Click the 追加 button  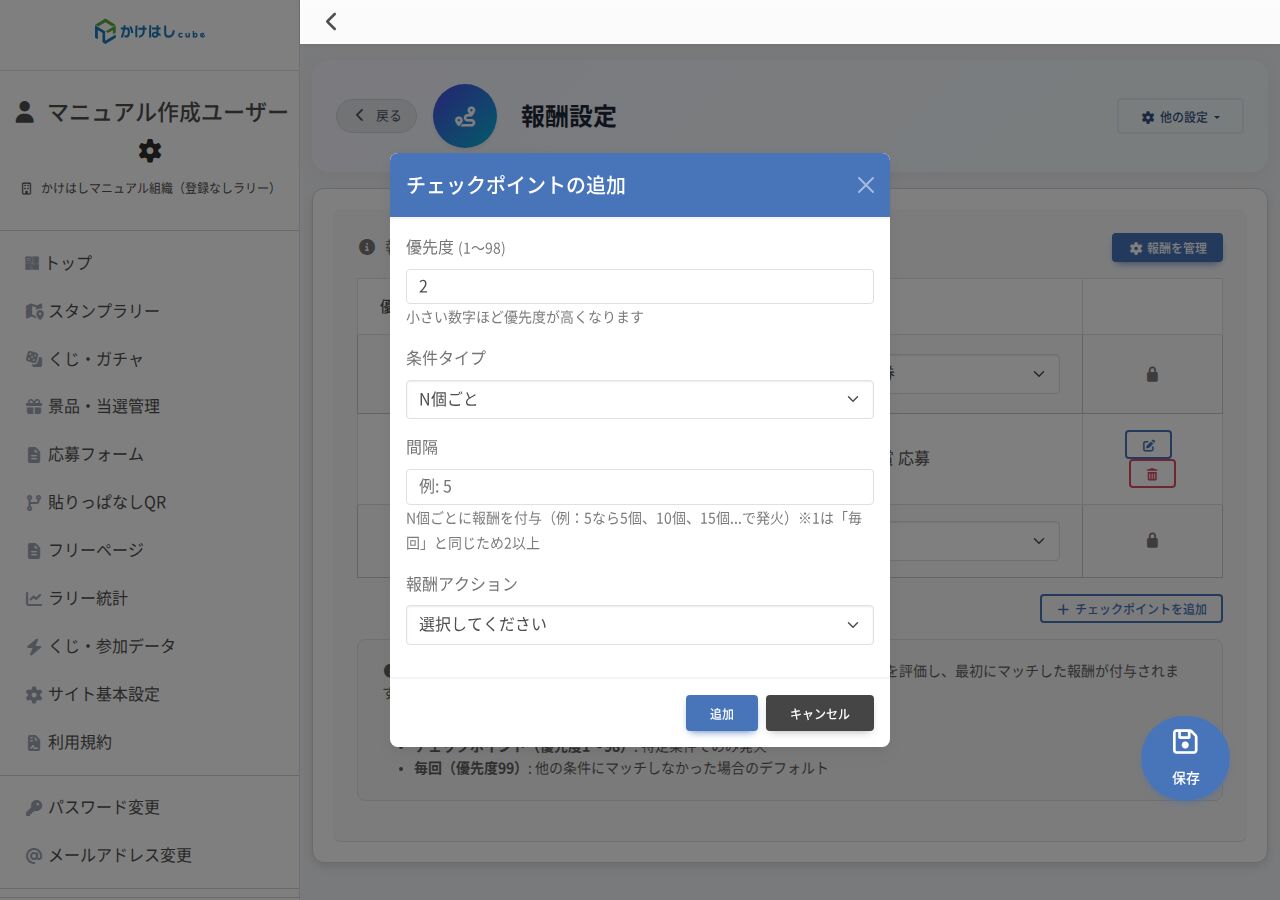pyautogui.click(x=722, y=713)
